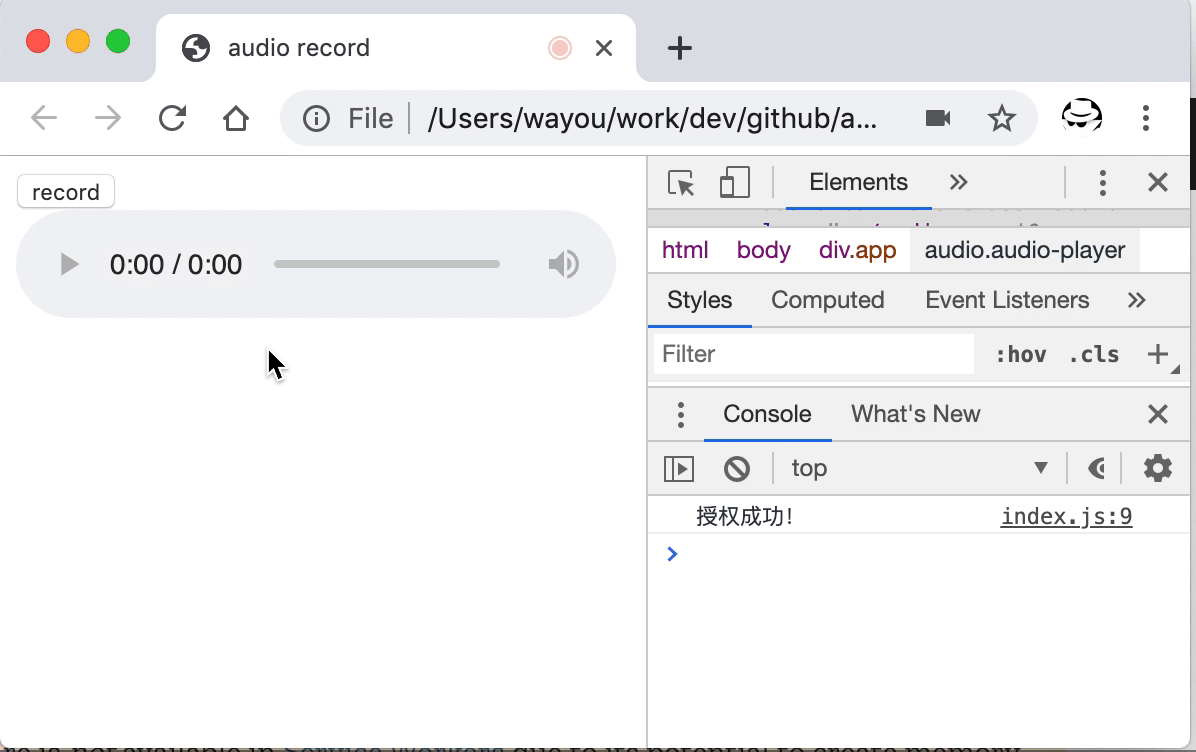Open the index.js:9 source link
Image resolution: width=1196 pixels, height=752 pixels.
(x=1066, y=517)
